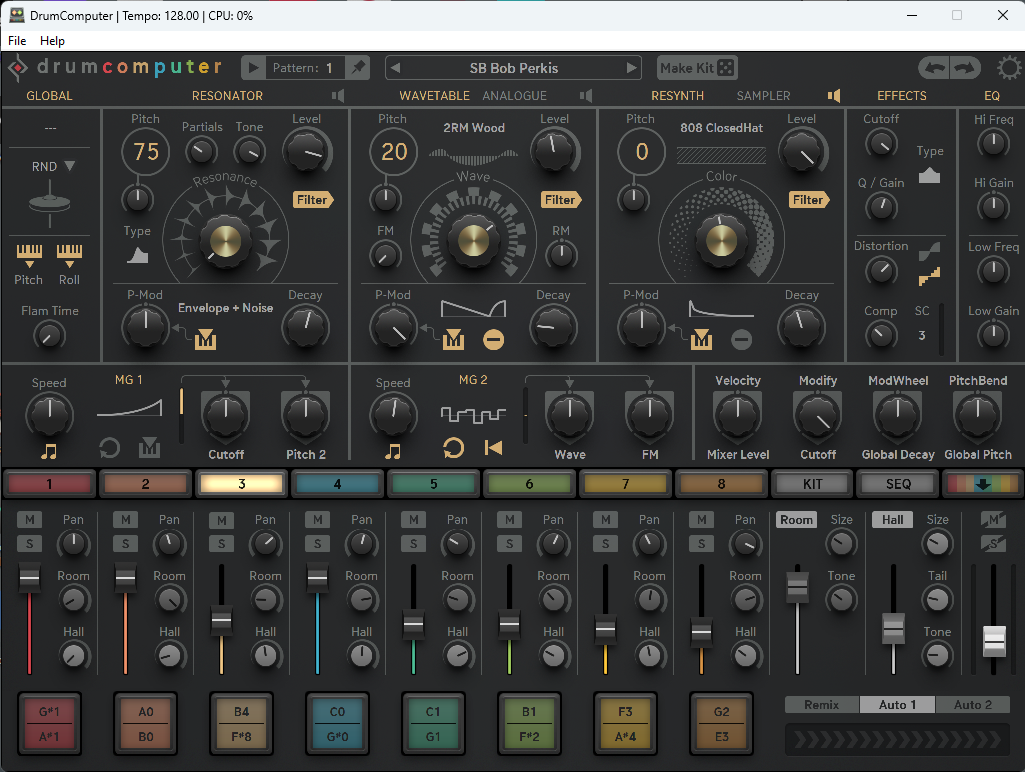Click the MG 1 loop icon
1025x772 pixels.
click(x=109, y=448)
